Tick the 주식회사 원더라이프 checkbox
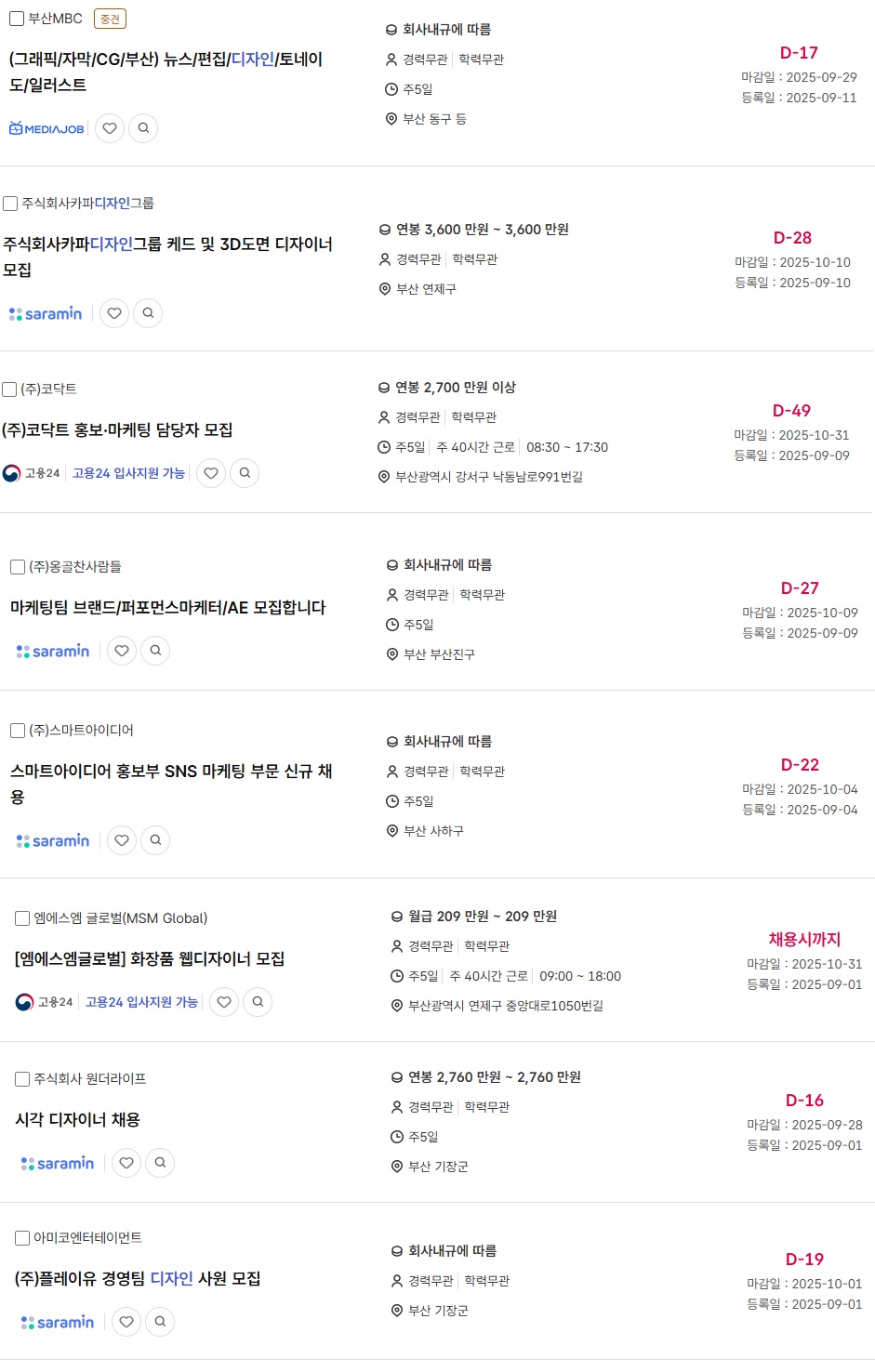Image resolution: width=875 pixels, height=1372 pixels. [22, 1079]
